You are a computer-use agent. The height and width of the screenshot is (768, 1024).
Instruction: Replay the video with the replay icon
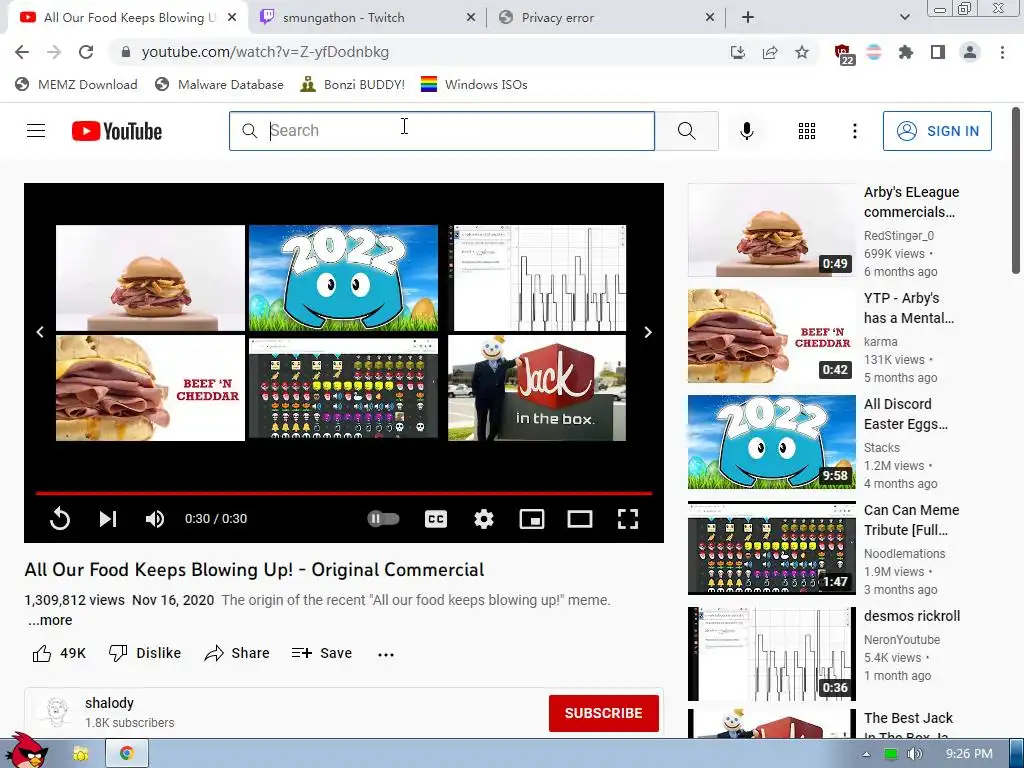pos(59,519)
